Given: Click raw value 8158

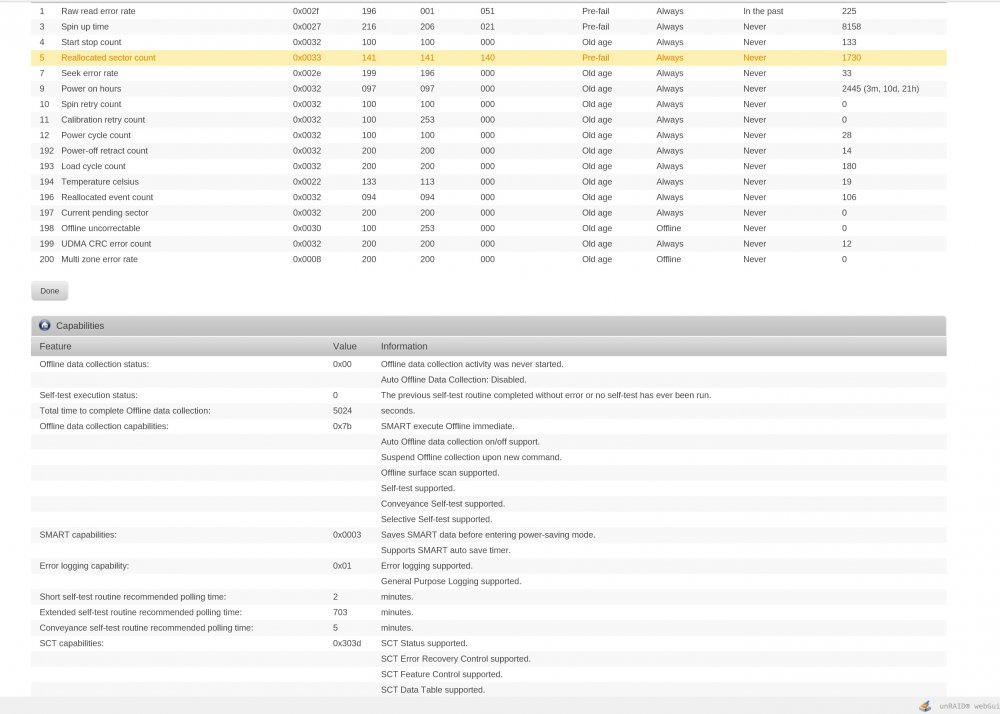Looking at the screenshot, I should tap(851, 27).
